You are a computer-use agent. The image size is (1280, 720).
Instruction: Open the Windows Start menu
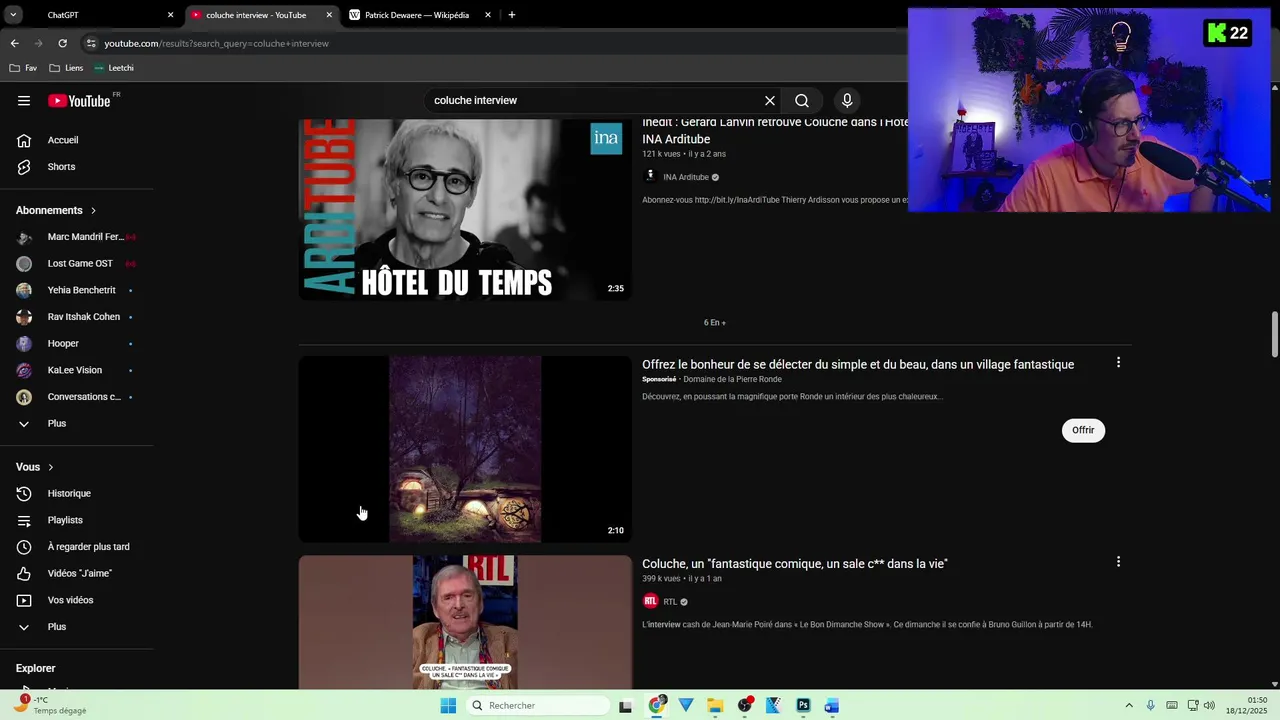(448, 706)
